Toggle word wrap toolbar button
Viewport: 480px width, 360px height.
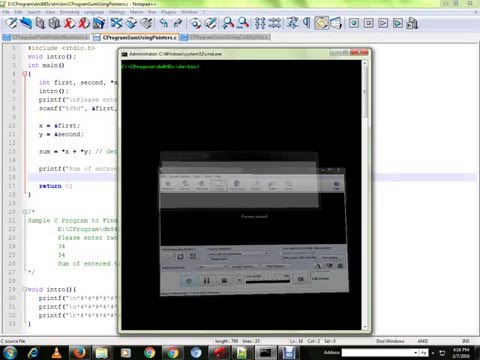pyautogui.click(x=292, y=23)
